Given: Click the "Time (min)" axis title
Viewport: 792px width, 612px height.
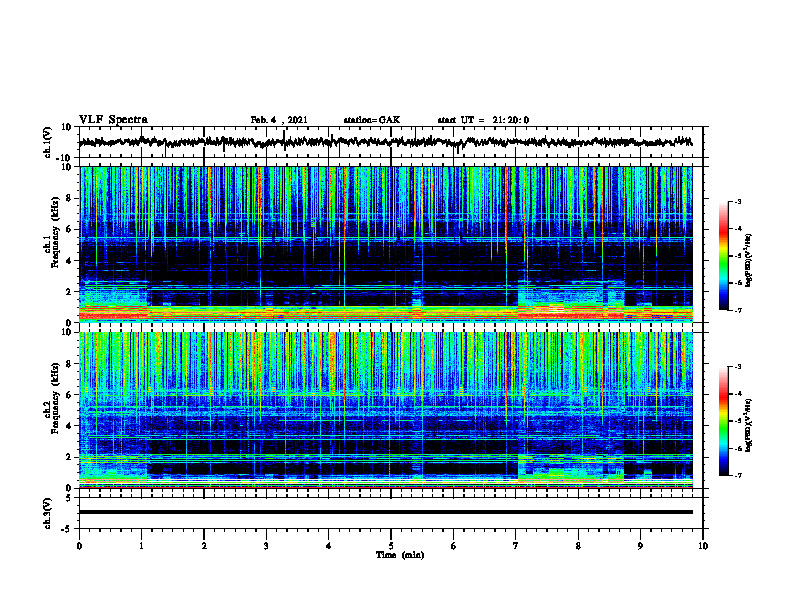Looking at the screenshot, I should [x=400, y=555].
